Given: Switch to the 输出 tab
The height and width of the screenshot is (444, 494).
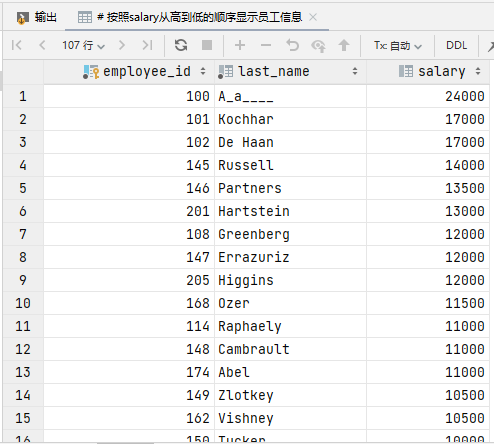Looking at the screenshot, I should [37, 17].
